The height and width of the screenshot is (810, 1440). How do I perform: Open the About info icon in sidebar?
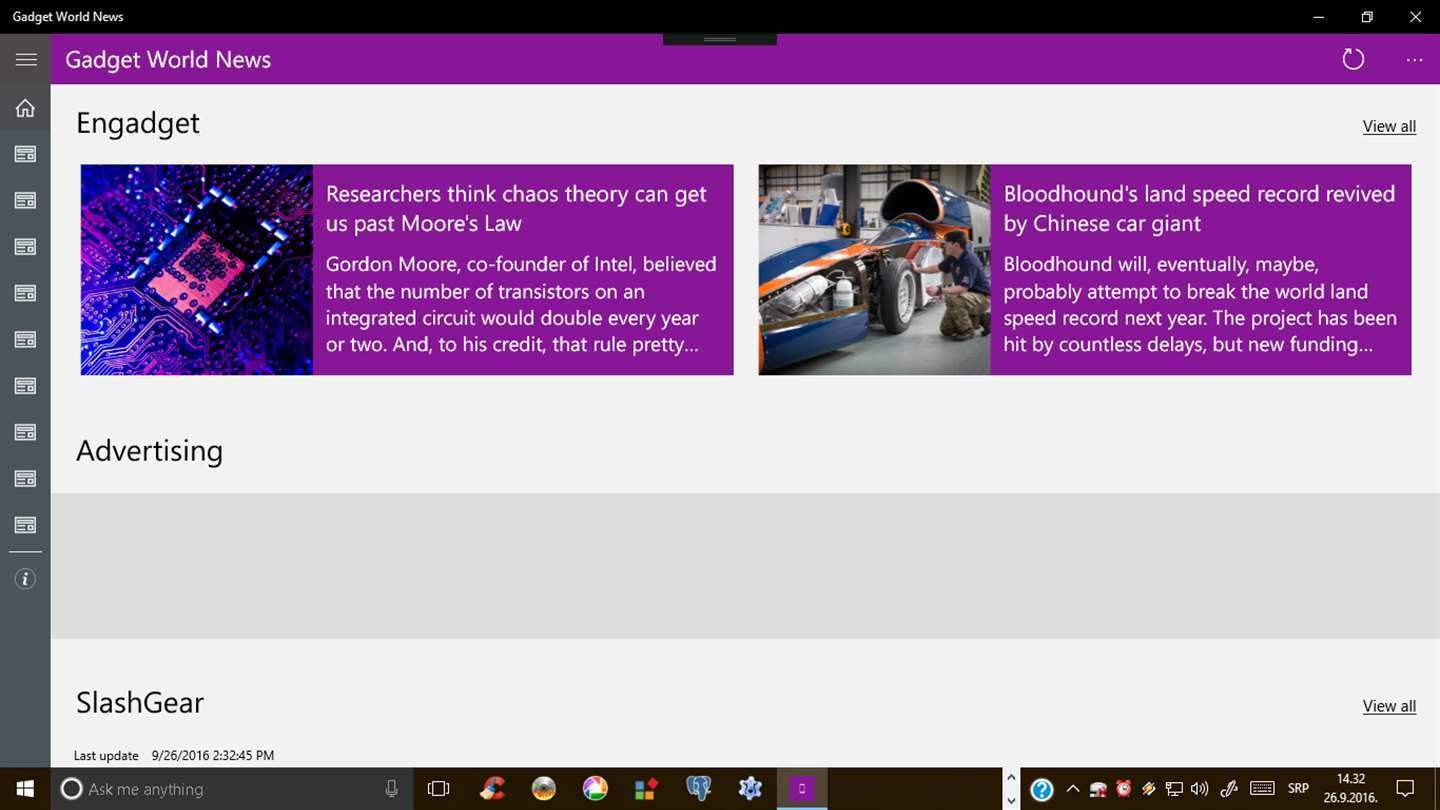pyautogui.click(x=25, y=579)
